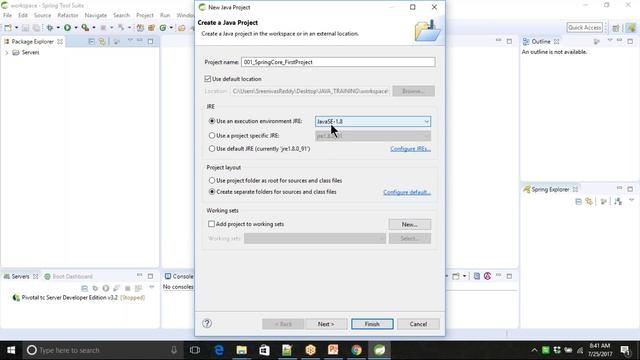The width and height of the screenshot is (640, 360).
Task: Click the Debug bug icon in toolbar
Action: pyautogui.click(x=50, y=28)
